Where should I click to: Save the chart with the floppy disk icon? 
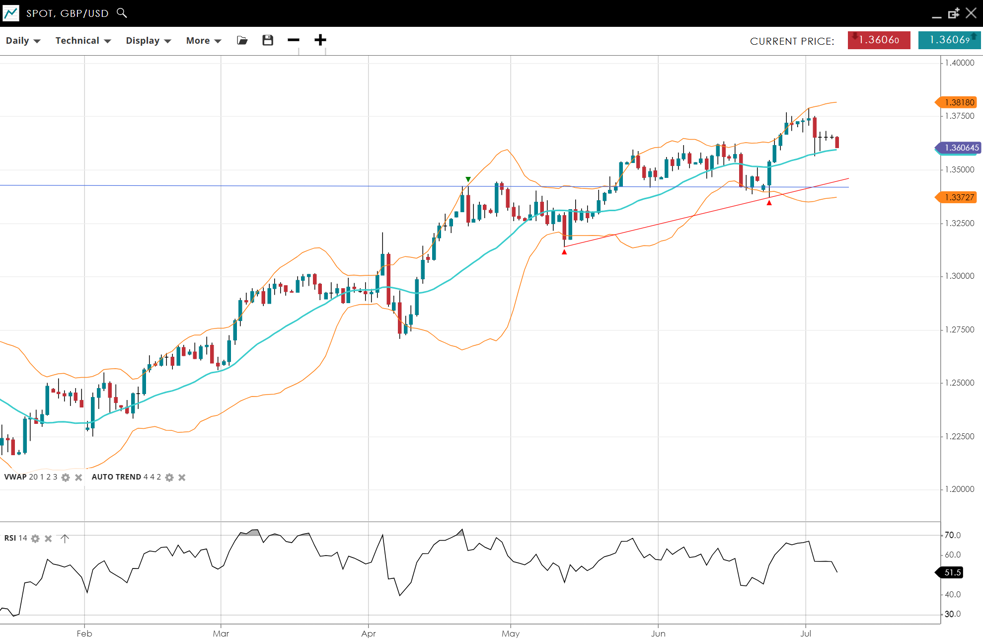click(268, 41)
